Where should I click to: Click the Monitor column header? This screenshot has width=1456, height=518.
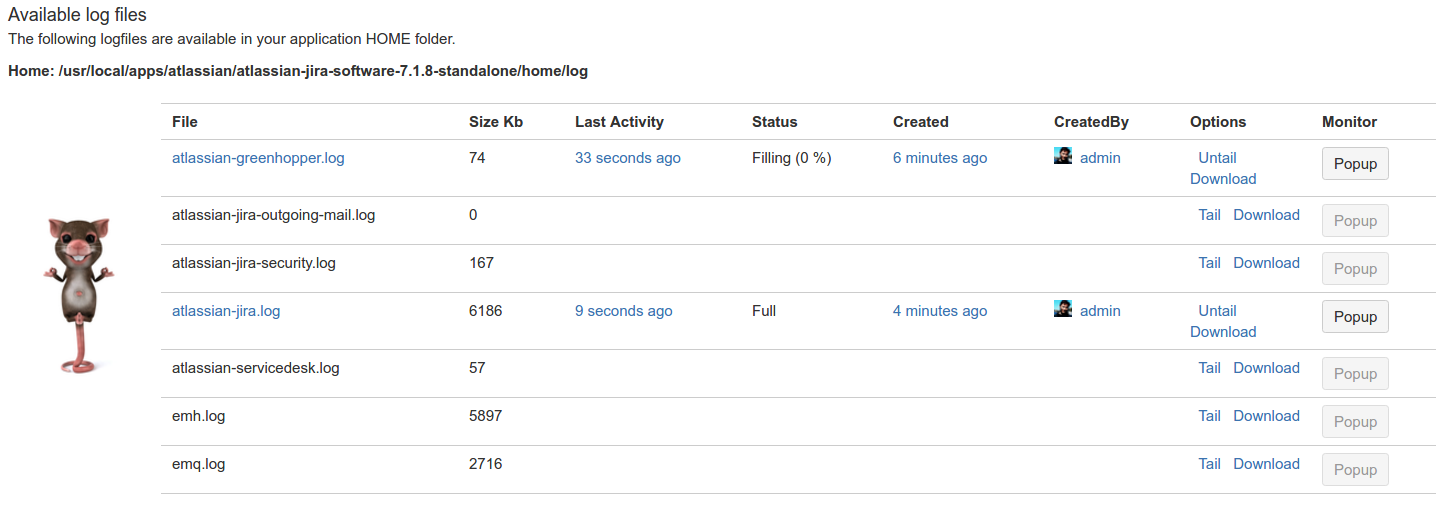1349,122
